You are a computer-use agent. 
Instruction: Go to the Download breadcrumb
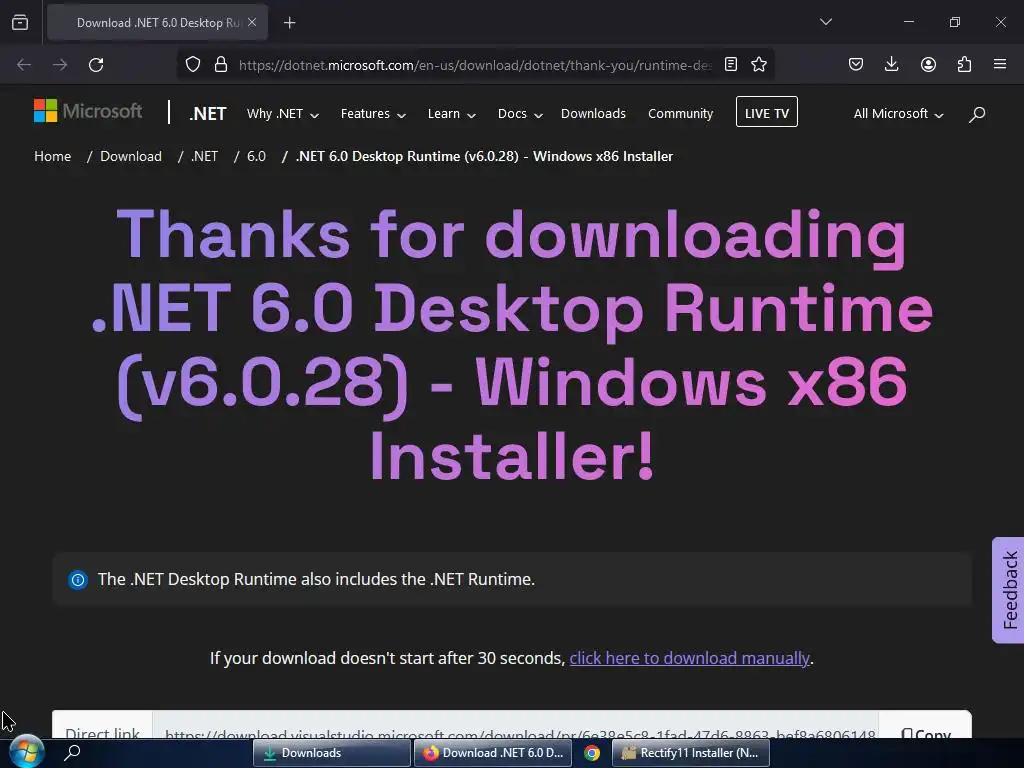pyautogui.click(x=131, y=156)
